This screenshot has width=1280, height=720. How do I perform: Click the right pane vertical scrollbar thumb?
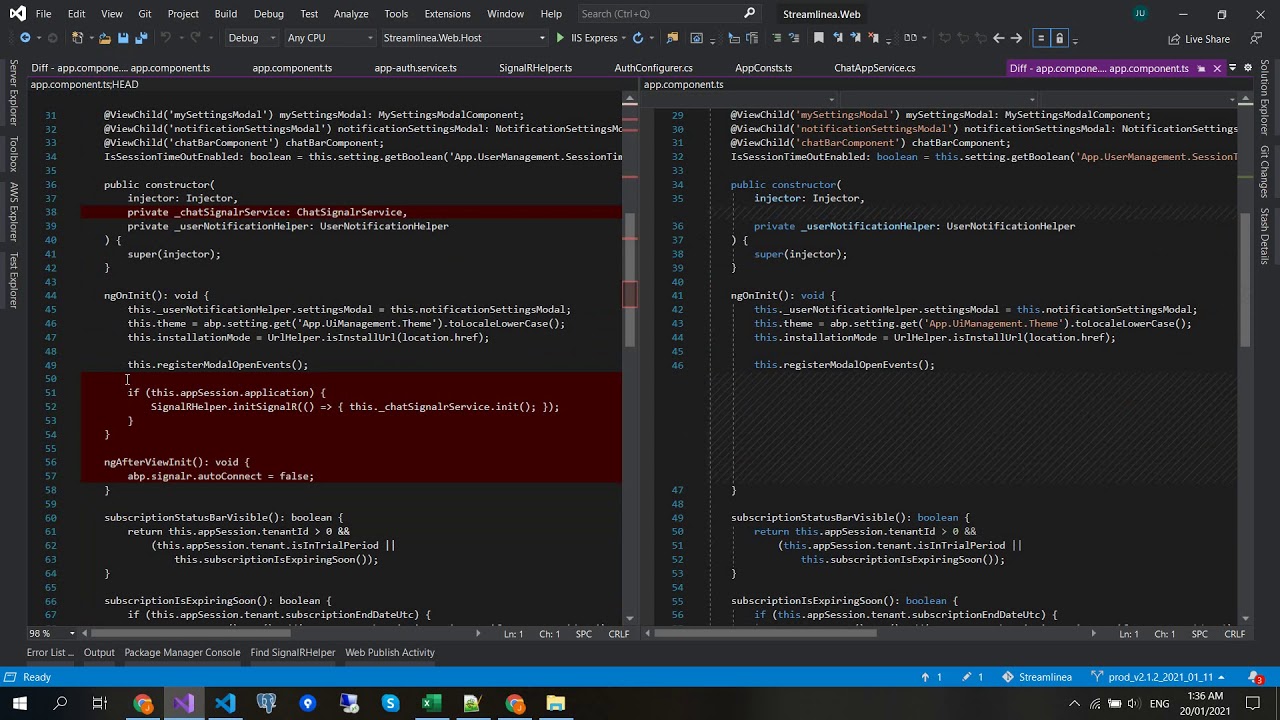coord(1245,280)
